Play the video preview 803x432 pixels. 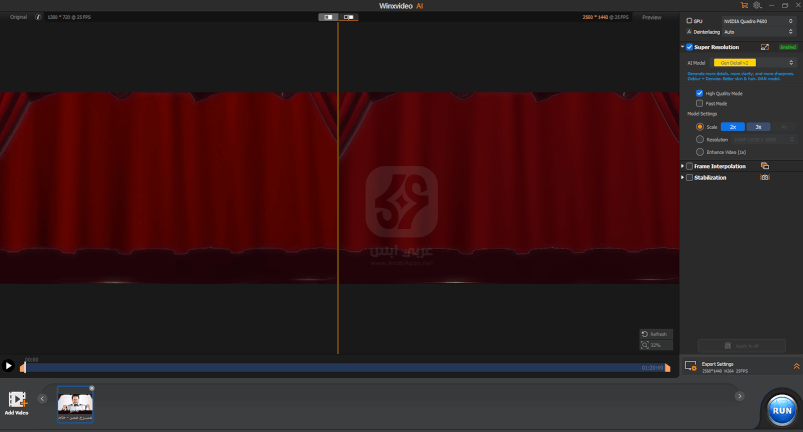8,367
